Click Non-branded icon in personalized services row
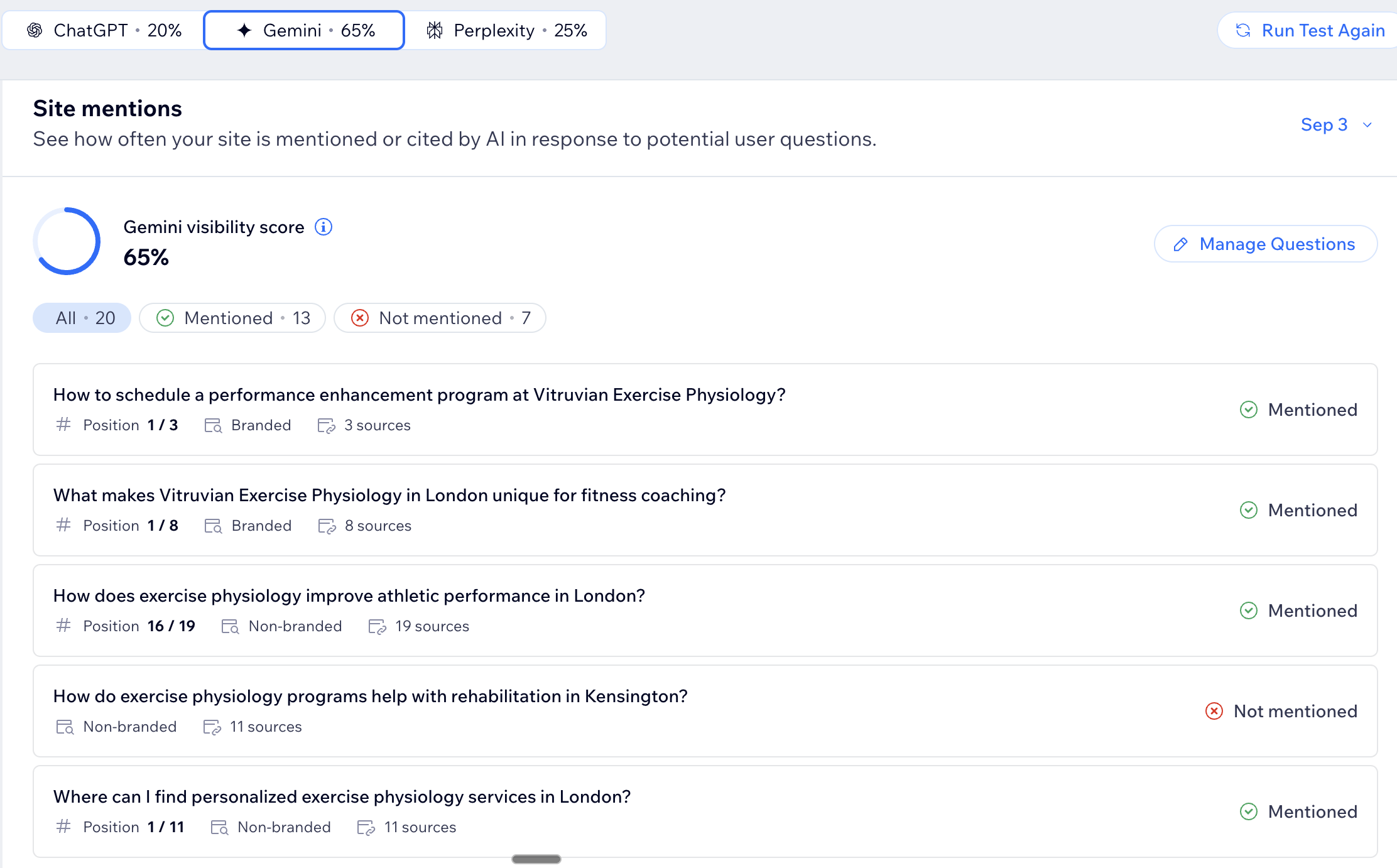The width and height of the screenshot is (1397, 868). [220, 827]
